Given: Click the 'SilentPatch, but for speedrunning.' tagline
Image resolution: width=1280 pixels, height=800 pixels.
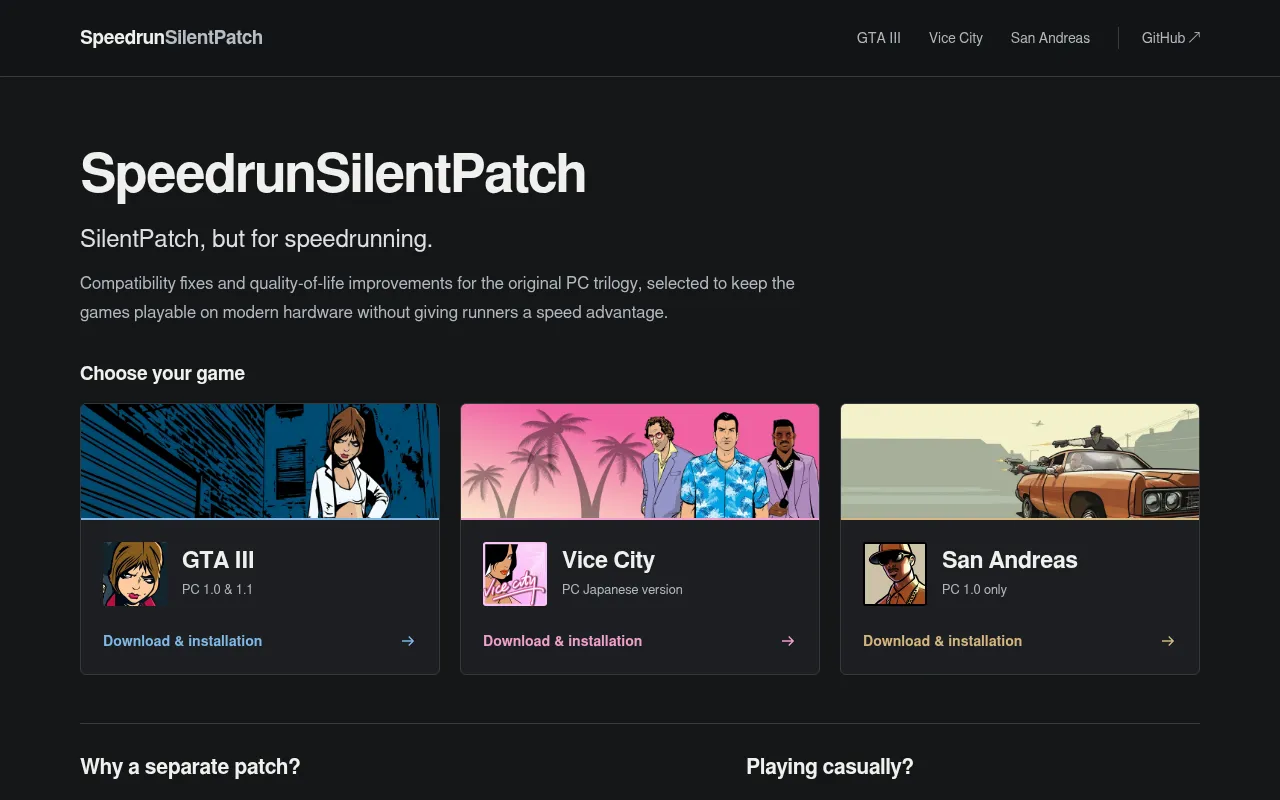Looking at the screenshot, I should click(256, 239).
